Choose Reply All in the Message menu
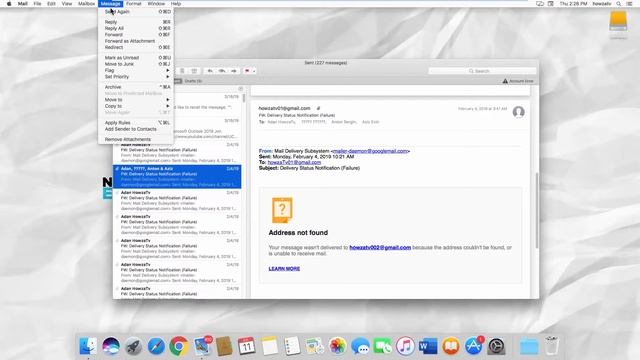 click(x=136, y=28)
